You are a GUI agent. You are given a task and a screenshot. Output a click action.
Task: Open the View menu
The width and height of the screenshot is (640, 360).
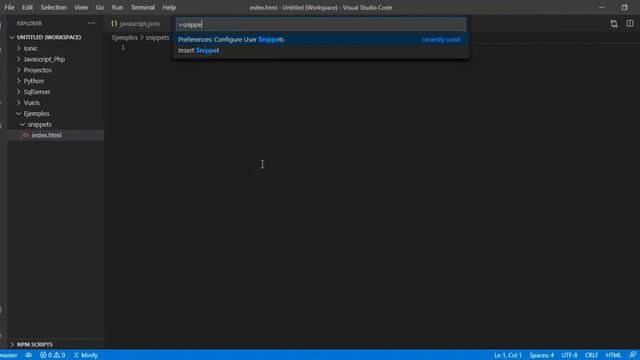pyautogui.click(x=81, y=7)
